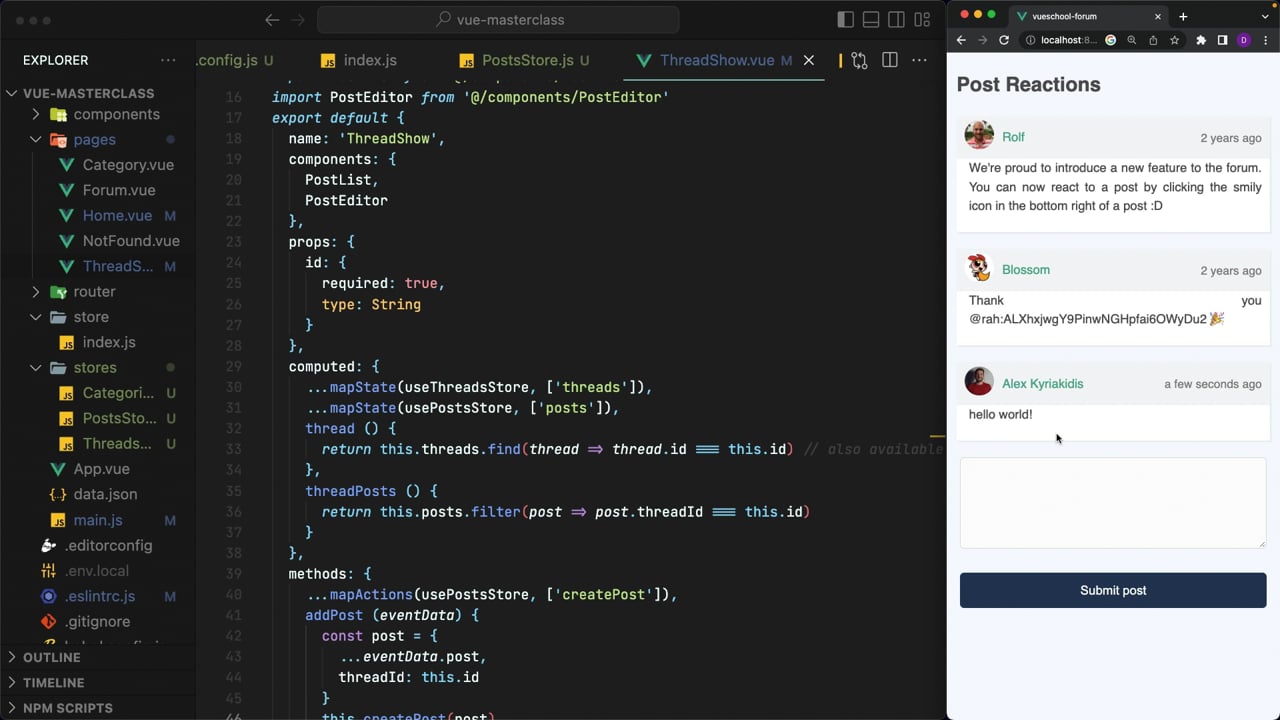Open a new browser tab
This screenshot has width=1280, height=720.
1183,16
